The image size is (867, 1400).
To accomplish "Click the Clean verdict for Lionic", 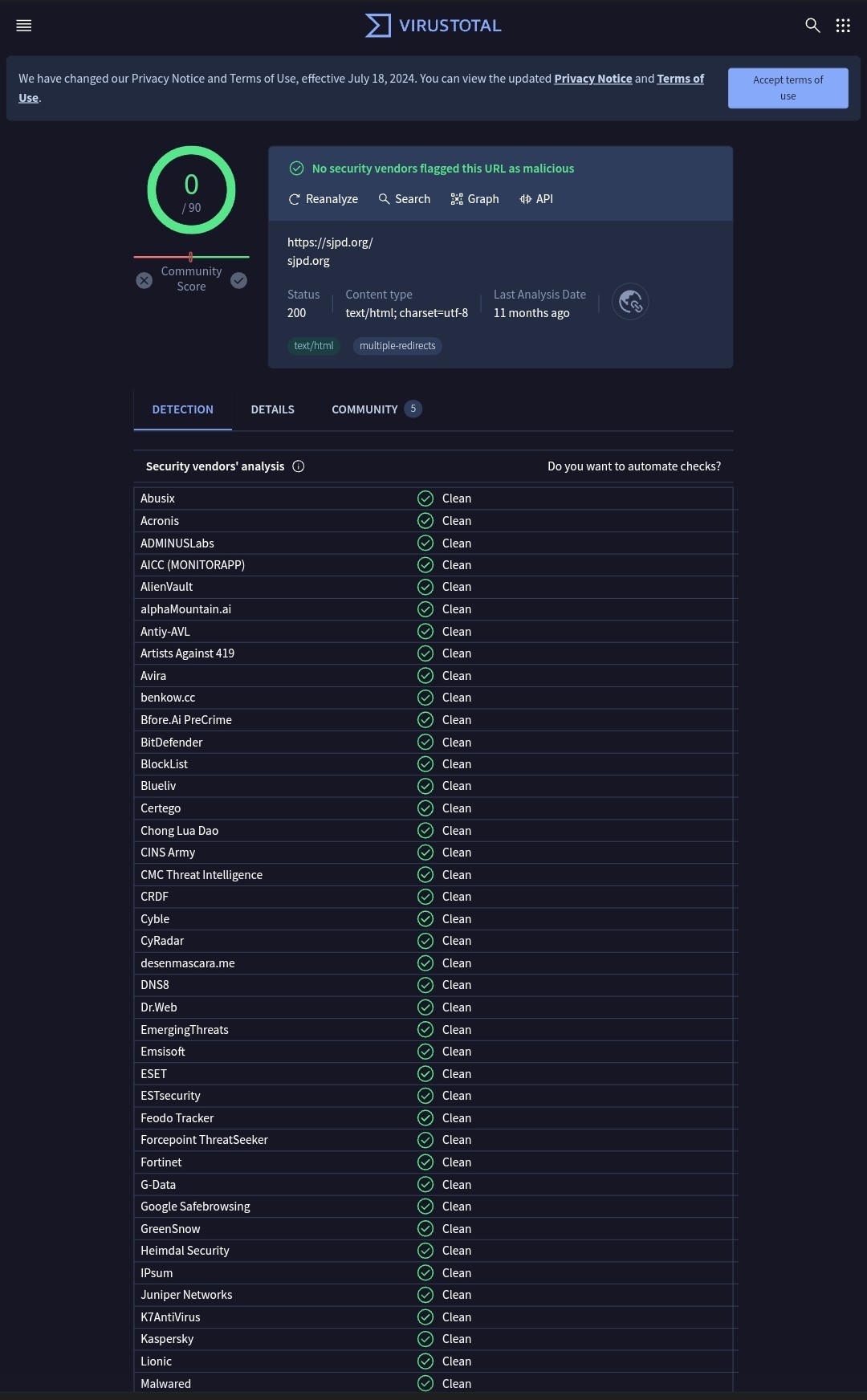I will [x=457, y=1361].
